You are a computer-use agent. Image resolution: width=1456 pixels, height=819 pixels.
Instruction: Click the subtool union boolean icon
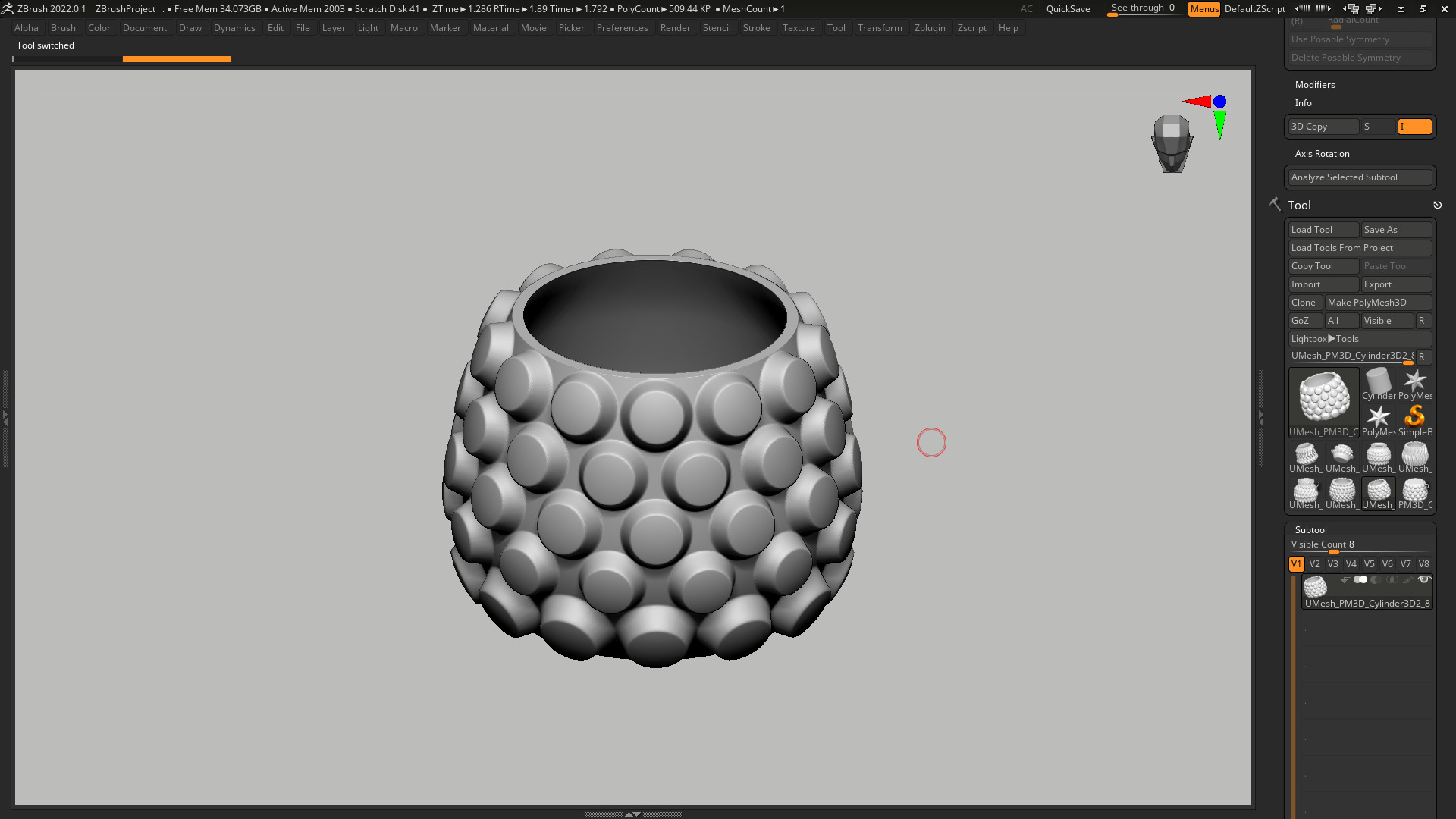pyautogui.click(x=1360, y=579)
